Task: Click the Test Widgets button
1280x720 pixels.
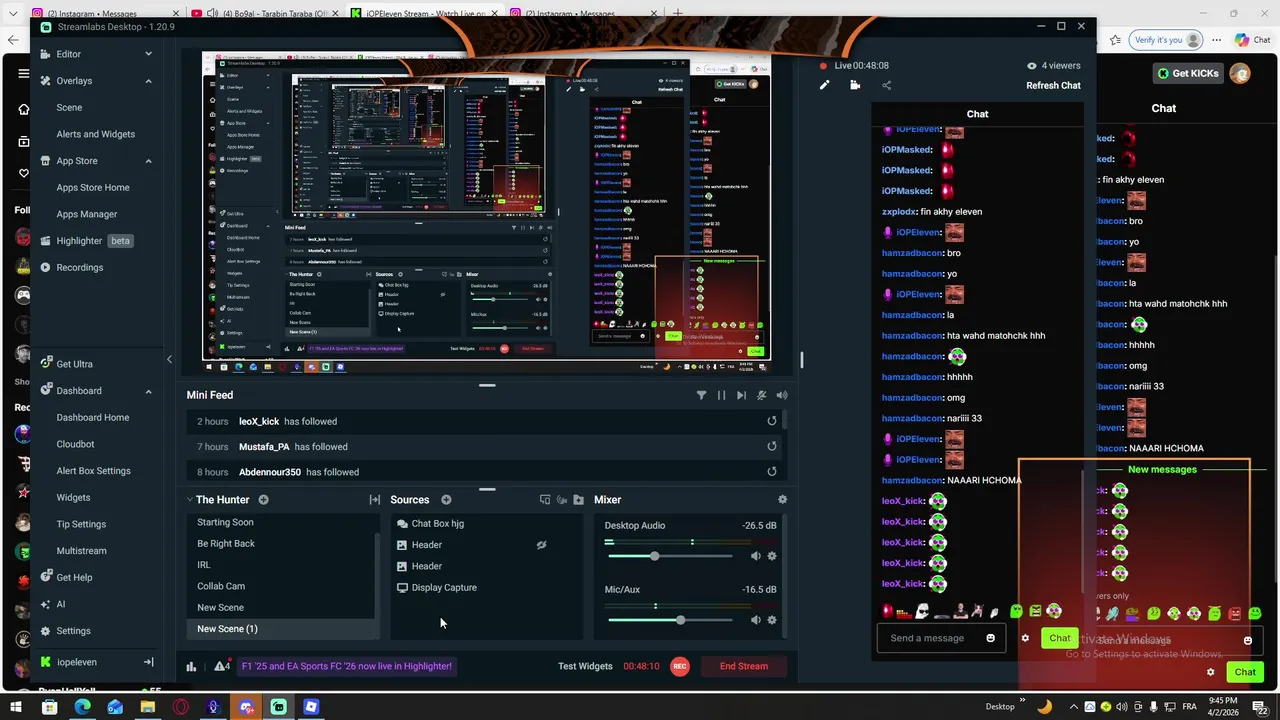Action: [585, 666]
